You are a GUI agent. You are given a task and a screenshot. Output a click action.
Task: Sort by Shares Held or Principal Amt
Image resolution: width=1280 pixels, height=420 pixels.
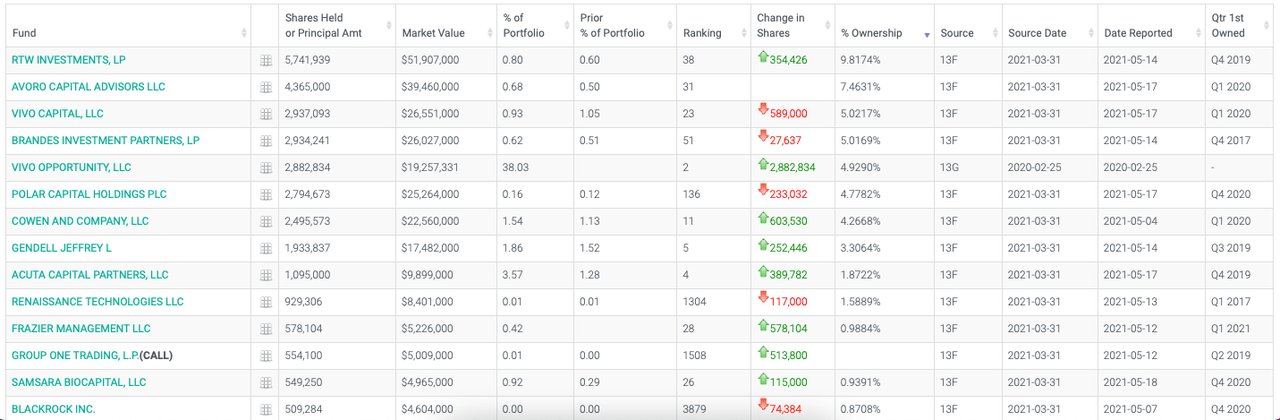pos(337,26)
